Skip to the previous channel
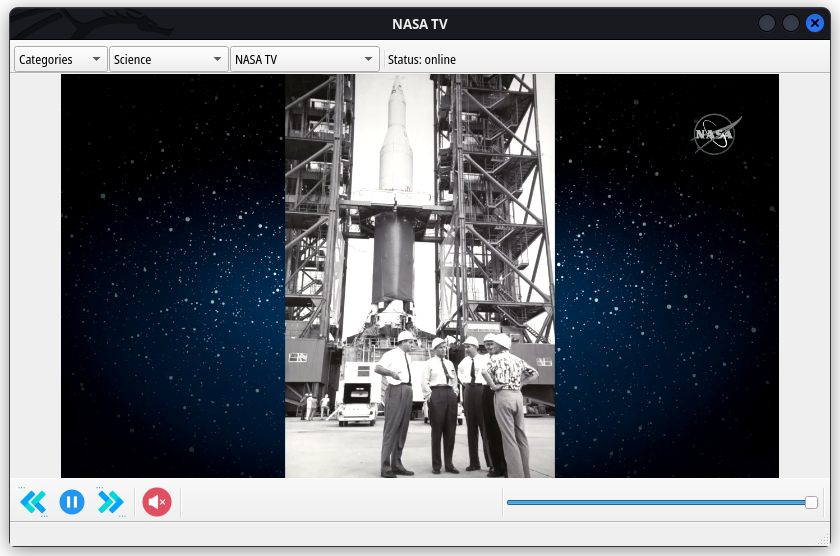This screenshot has height=556, width=840. (x=33, y=502)
